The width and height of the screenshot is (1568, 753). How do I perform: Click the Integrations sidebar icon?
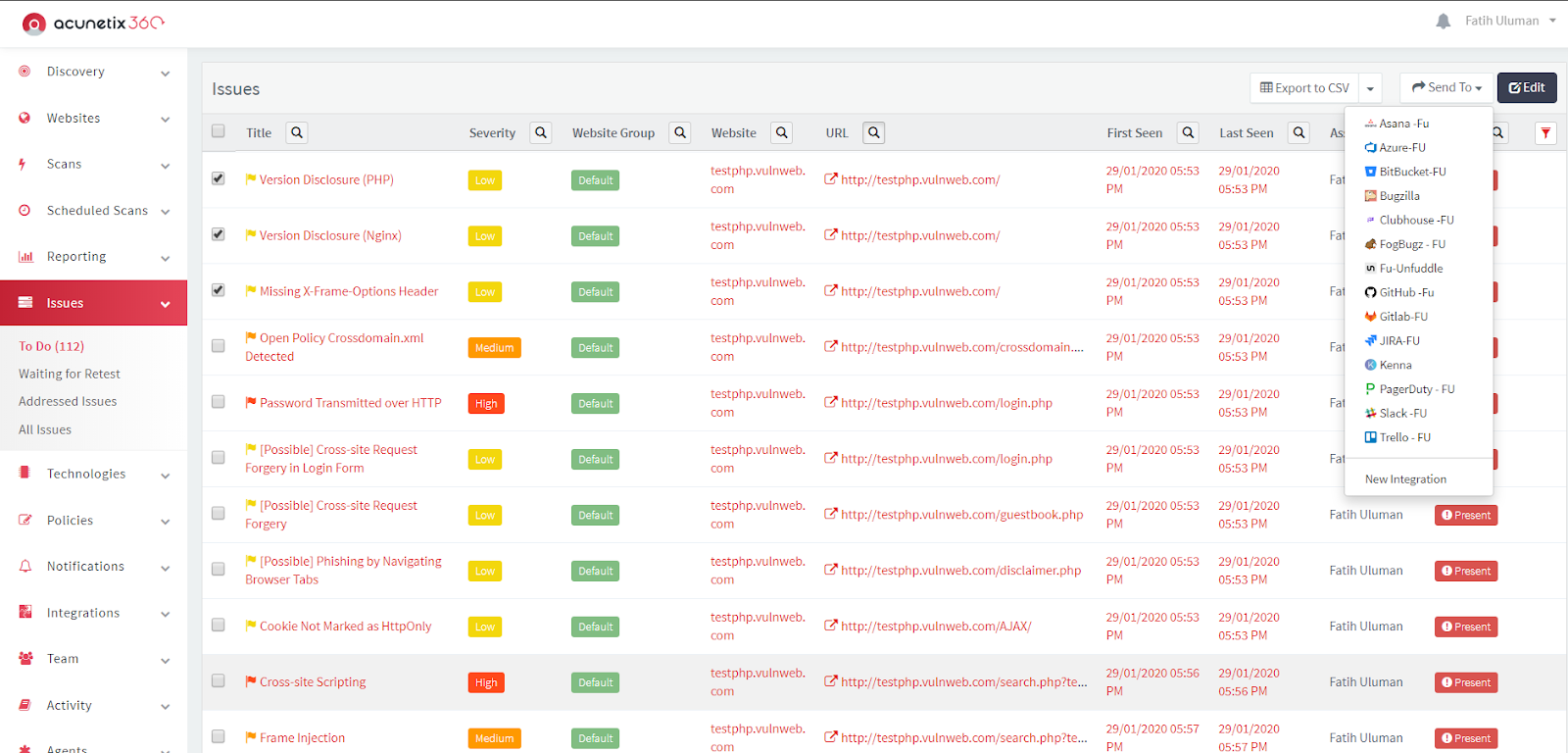[x=25, y=612]
